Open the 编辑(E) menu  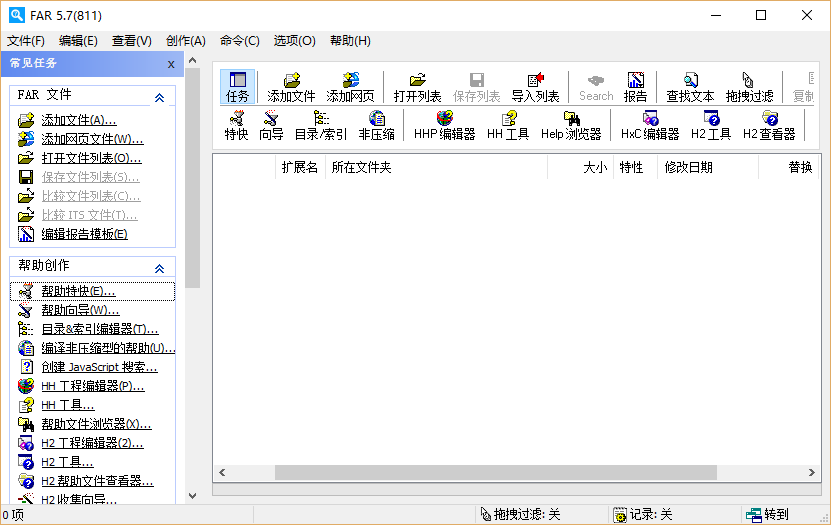click(78, 41)
